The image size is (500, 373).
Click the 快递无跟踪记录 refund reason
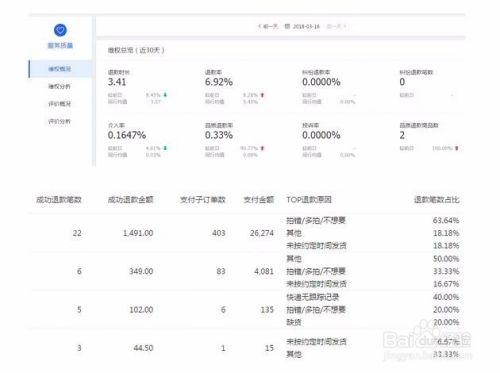point(313,297)
